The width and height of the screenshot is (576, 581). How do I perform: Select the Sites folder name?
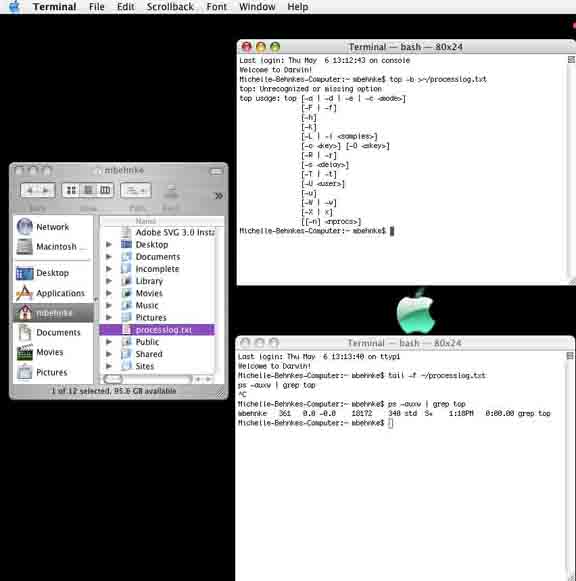click(145, 366)
